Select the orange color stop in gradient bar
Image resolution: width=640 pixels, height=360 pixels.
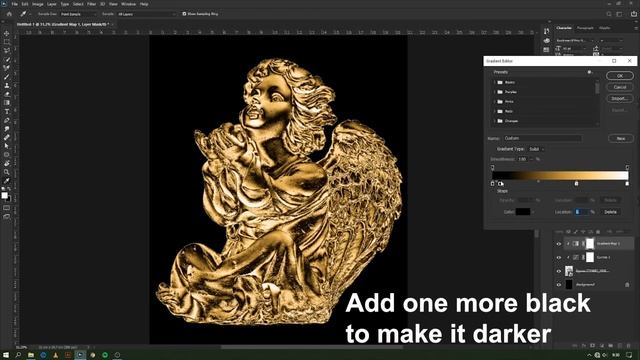(x=576, y=184)
